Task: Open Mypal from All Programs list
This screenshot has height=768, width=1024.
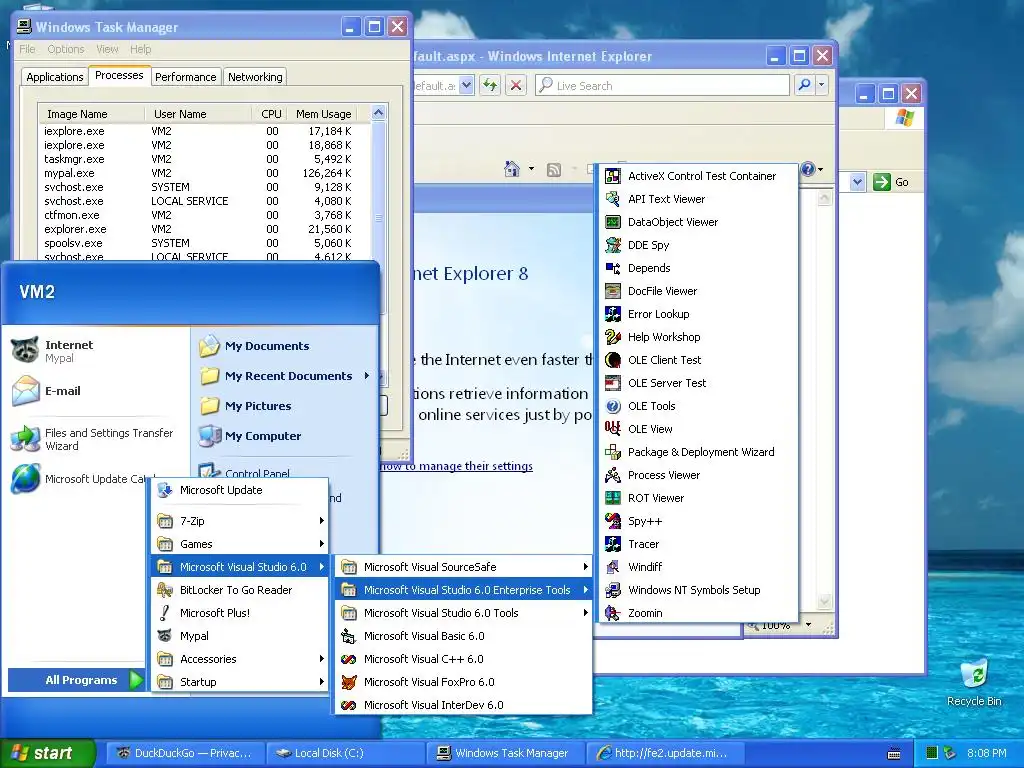Action: 240,636
